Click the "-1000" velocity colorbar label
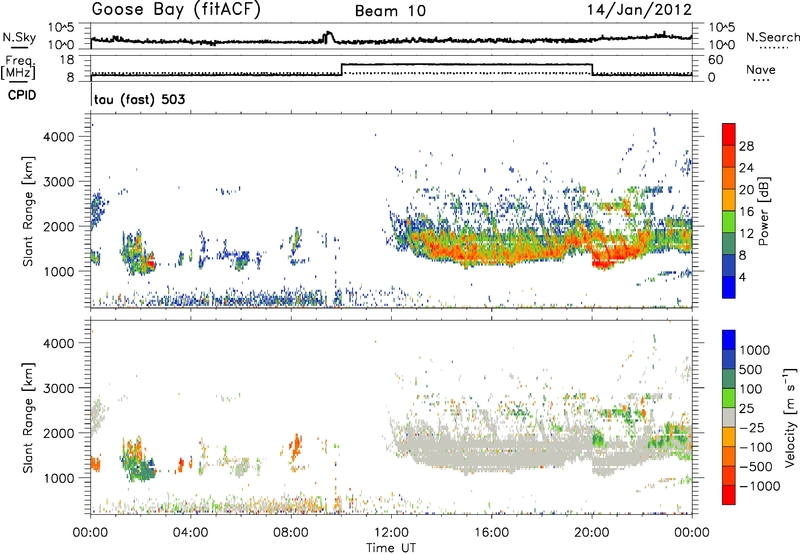The image size is (800, 554). tap(759, 486)
